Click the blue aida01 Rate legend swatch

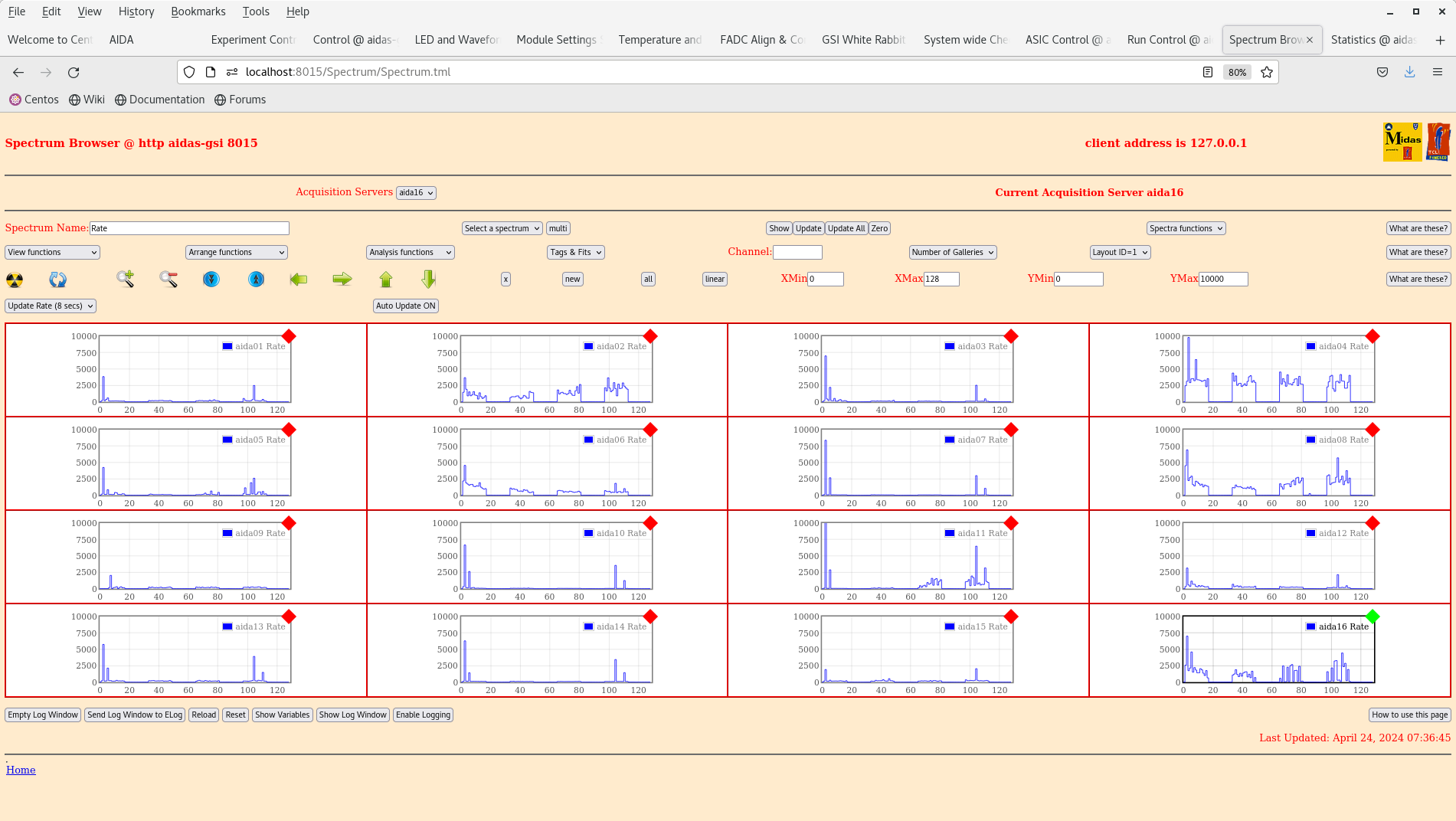coord(227,346)
